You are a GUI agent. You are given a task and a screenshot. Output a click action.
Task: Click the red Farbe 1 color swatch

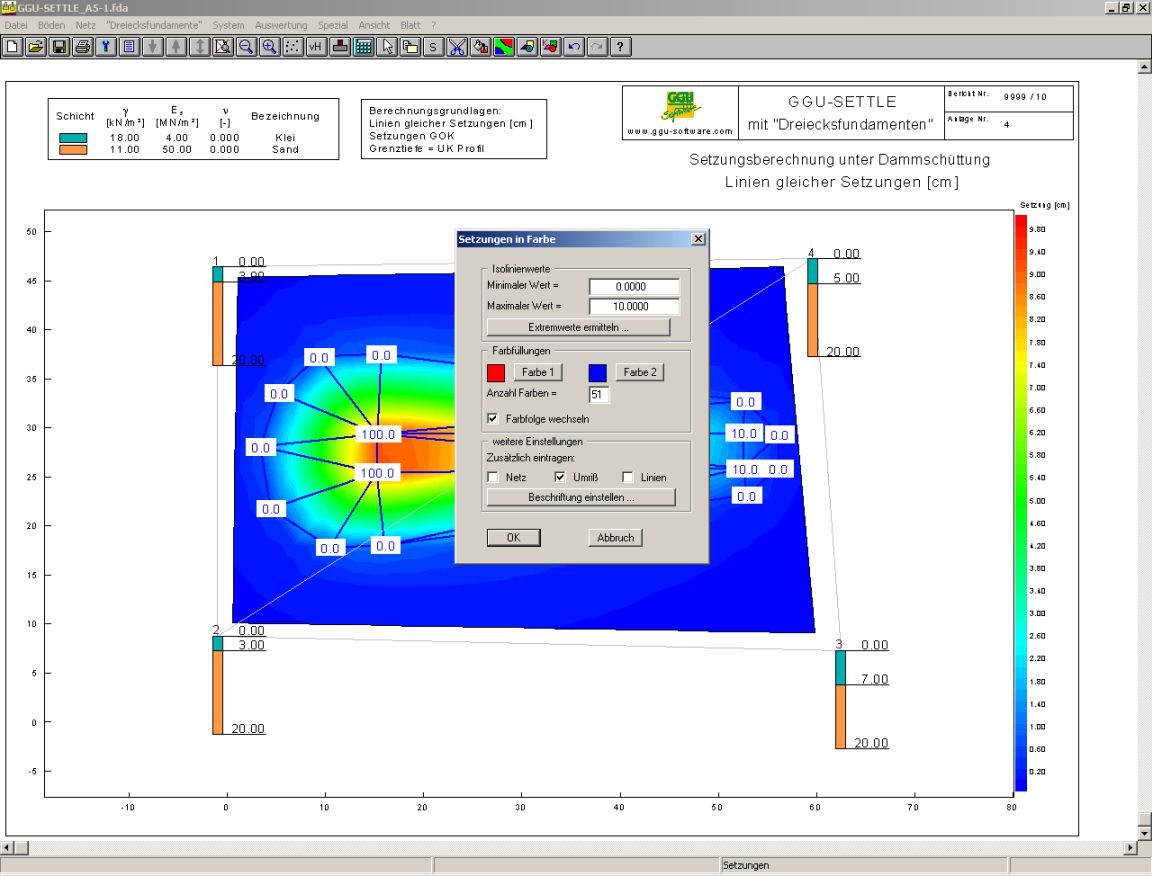496,373
